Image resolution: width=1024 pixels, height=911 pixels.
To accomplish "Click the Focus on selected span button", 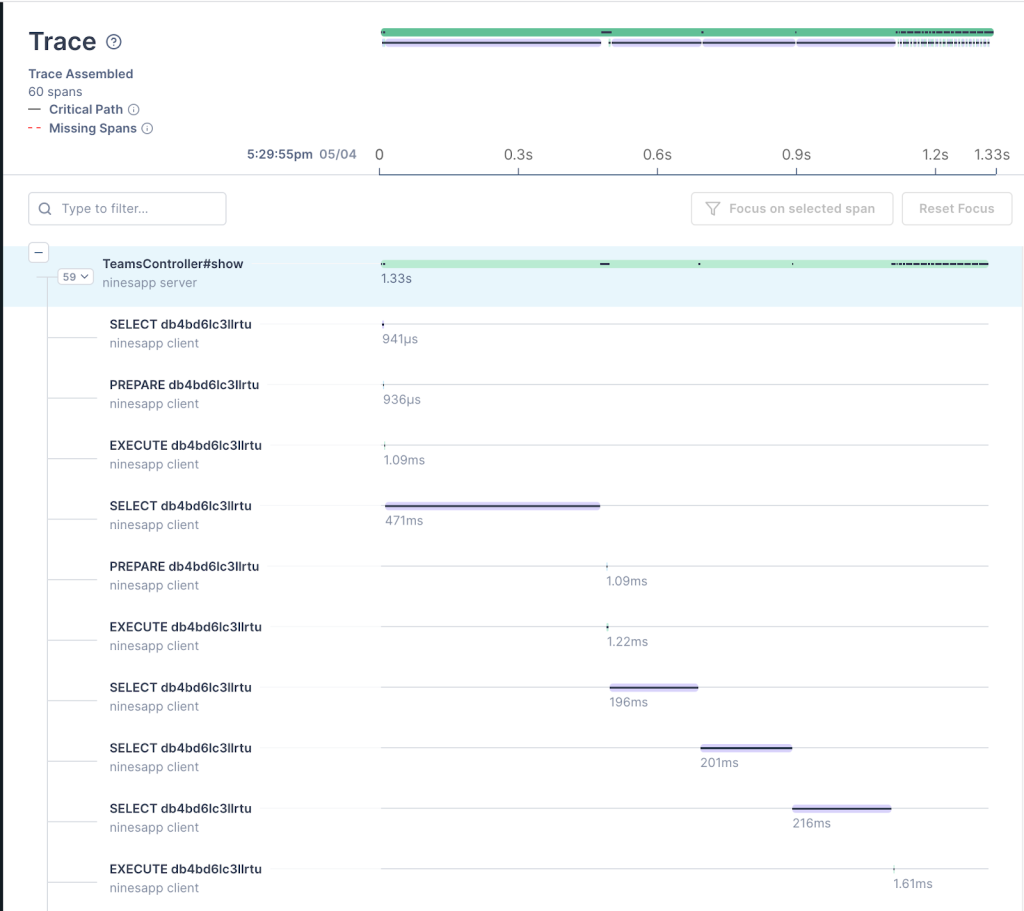I will (x=791, y=208).
